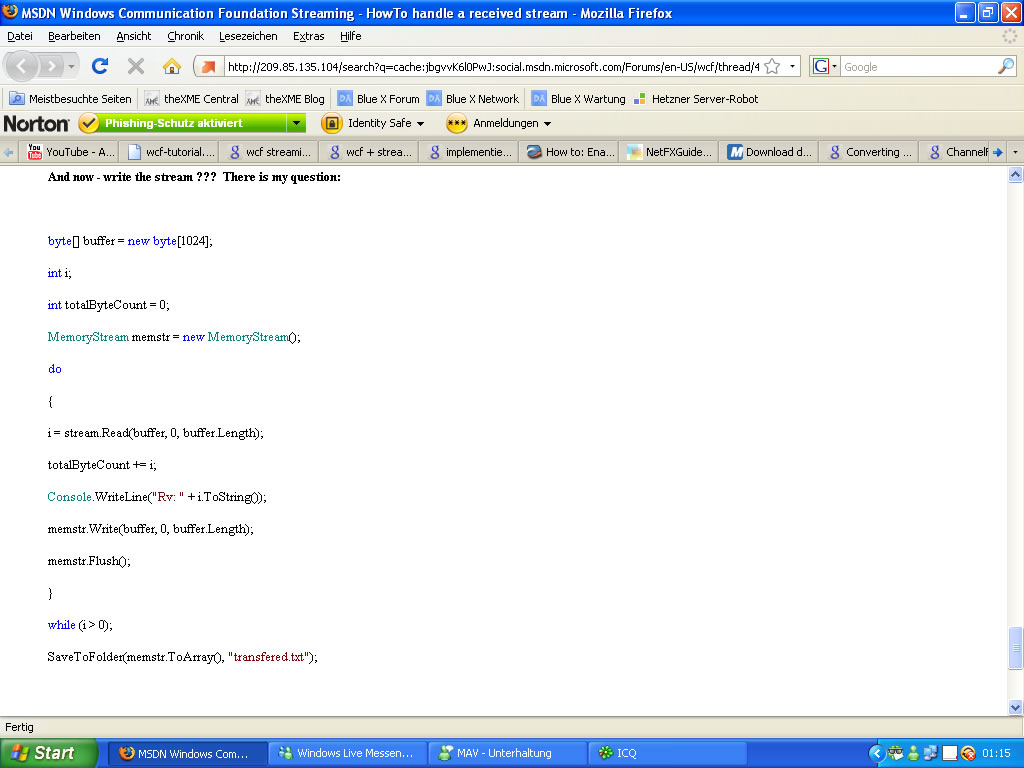1024x768 pixels.
Task: Click the Norton Identity Safe lock icon
Action: tap(331, 123)
